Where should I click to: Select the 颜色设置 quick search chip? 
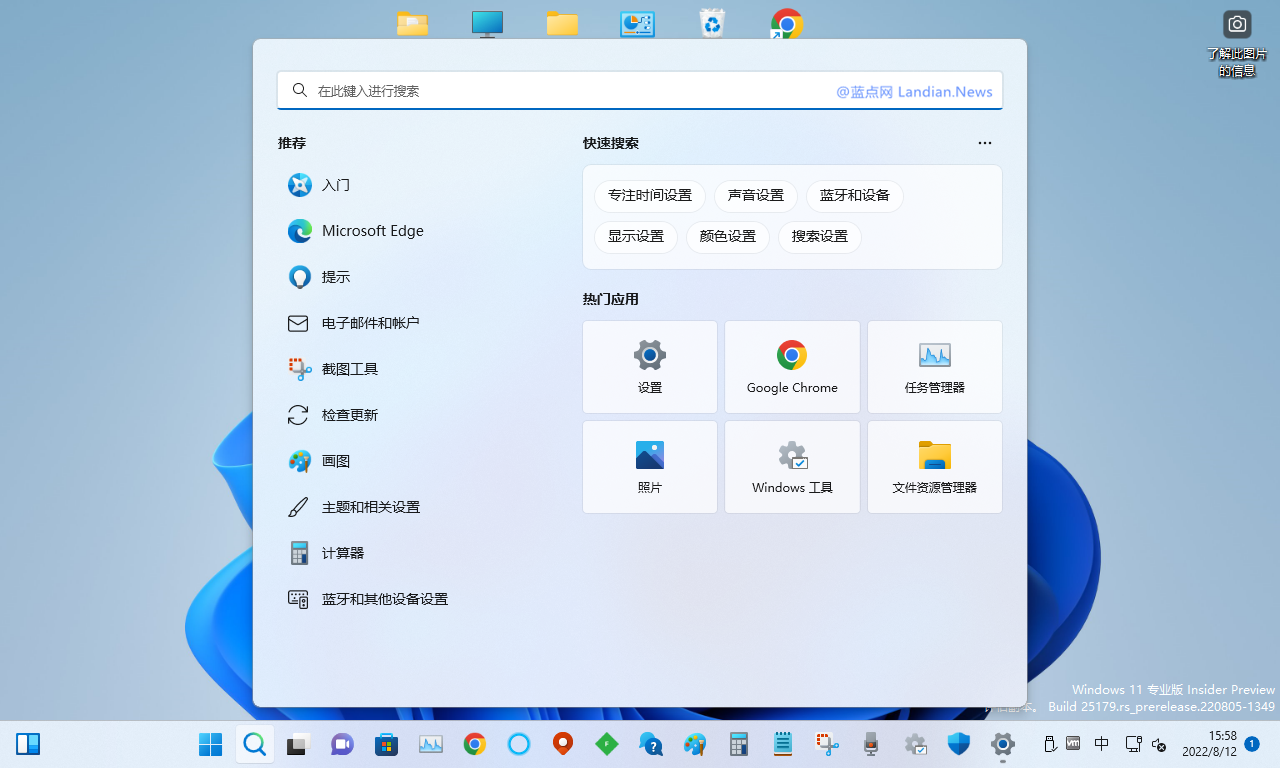[x=728, y=237]
